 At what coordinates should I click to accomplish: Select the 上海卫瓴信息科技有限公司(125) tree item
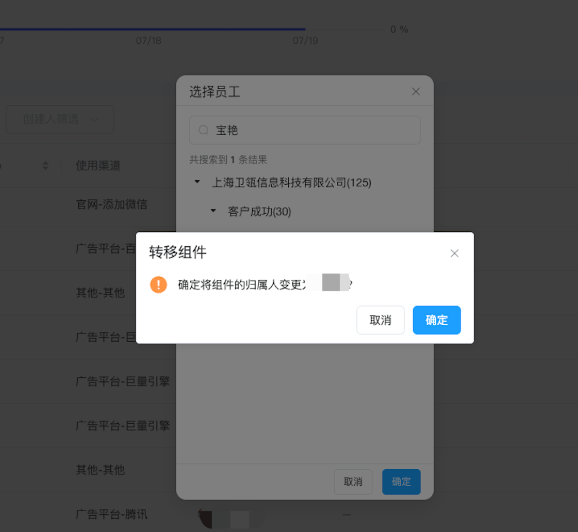tap(292, 182)
